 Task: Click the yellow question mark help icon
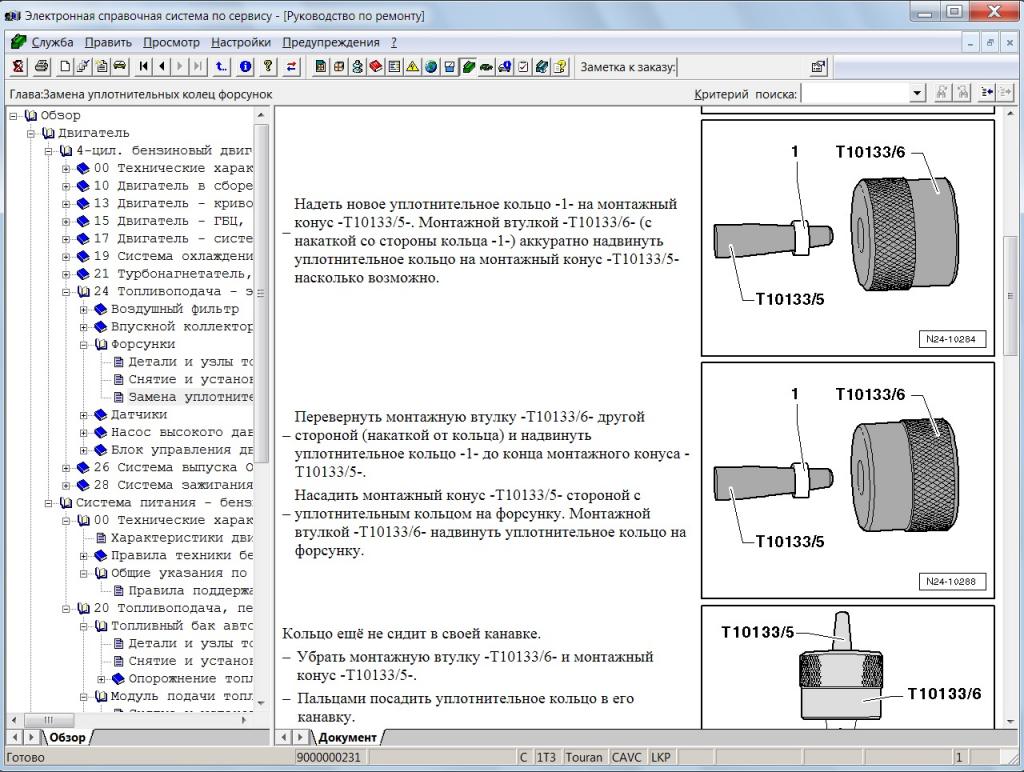[x=268, y=67]
